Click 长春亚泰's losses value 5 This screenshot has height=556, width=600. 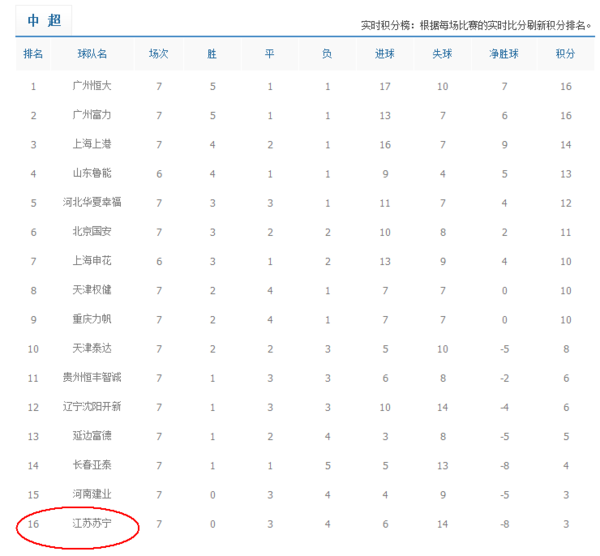point(328,466)
